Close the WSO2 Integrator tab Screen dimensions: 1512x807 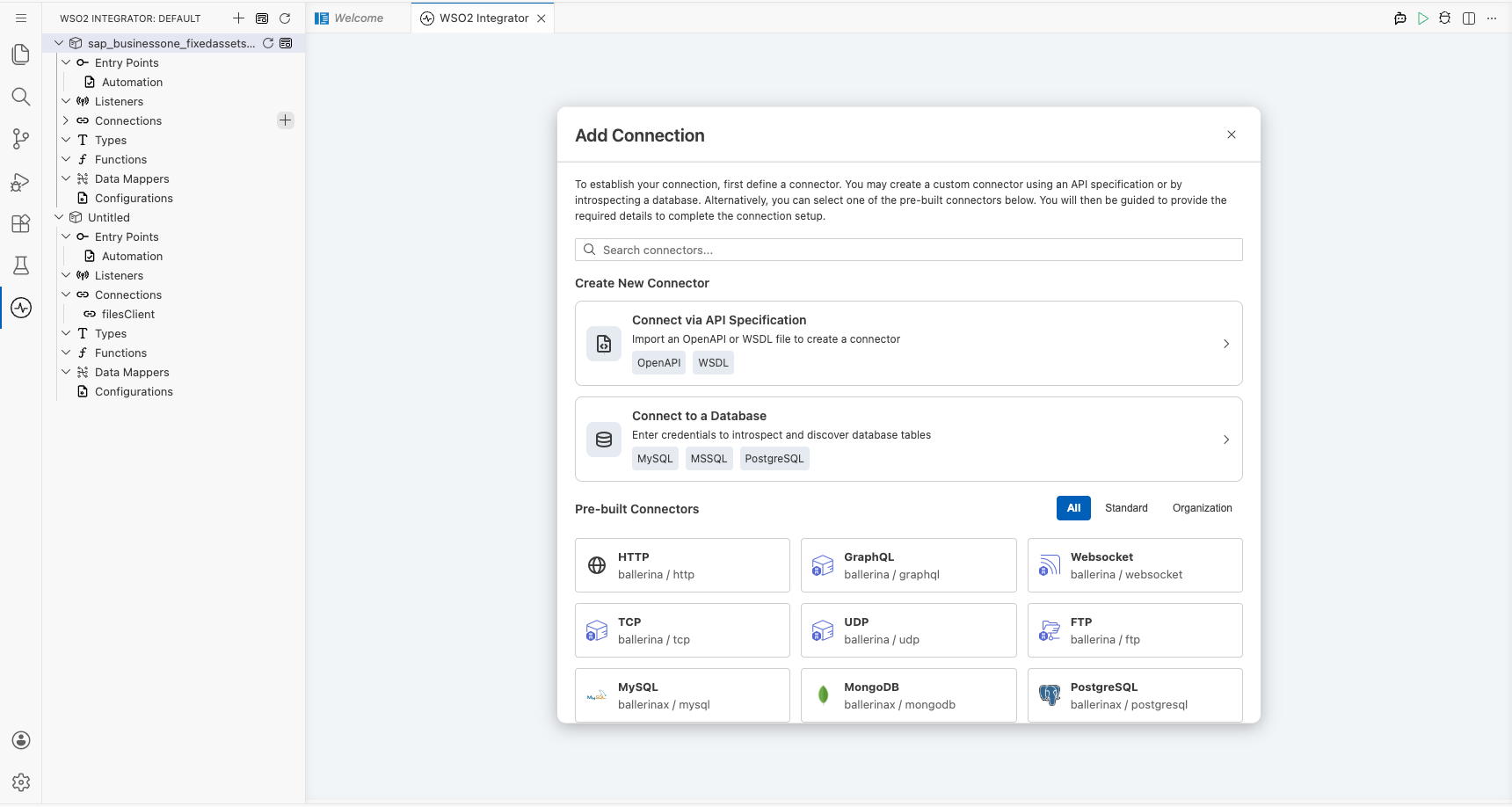click(x=542, y=18)
